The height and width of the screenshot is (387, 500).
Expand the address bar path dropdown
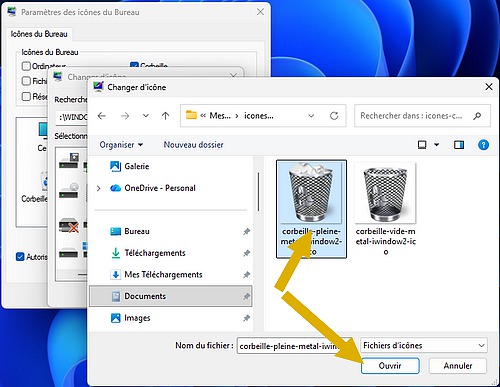click(x=311, y=116)
